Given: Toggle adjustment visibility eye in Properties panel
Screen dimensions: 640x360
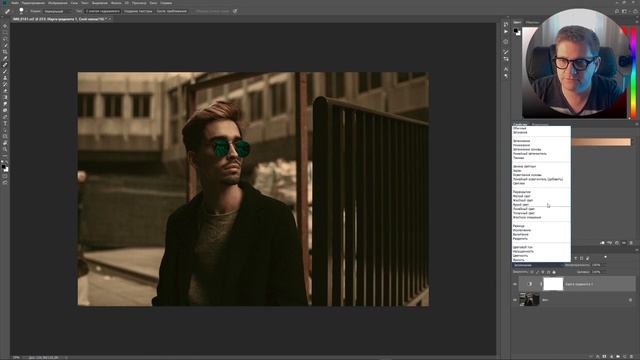Looking at the screenshot, I should click(624, 243).
